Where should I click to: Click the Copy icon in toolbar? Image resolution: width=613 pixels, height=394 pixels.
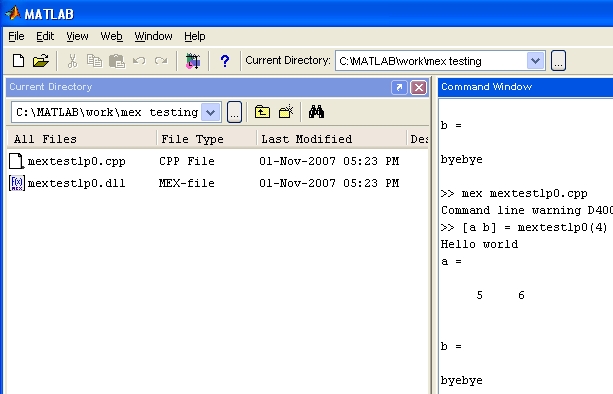pyautogui.click(x=94, y=61)
